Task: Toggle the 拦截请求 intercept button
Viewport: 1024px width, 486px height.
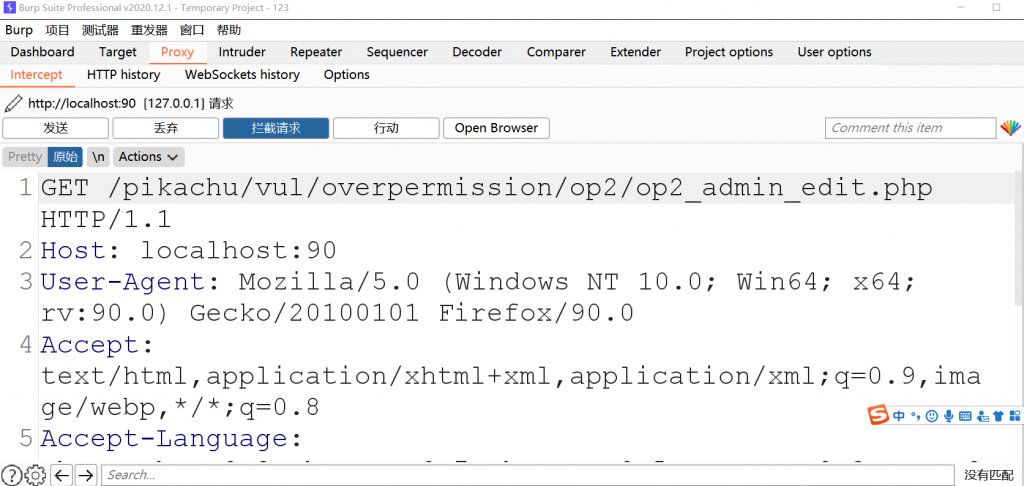Action: (x=276, y=128)
